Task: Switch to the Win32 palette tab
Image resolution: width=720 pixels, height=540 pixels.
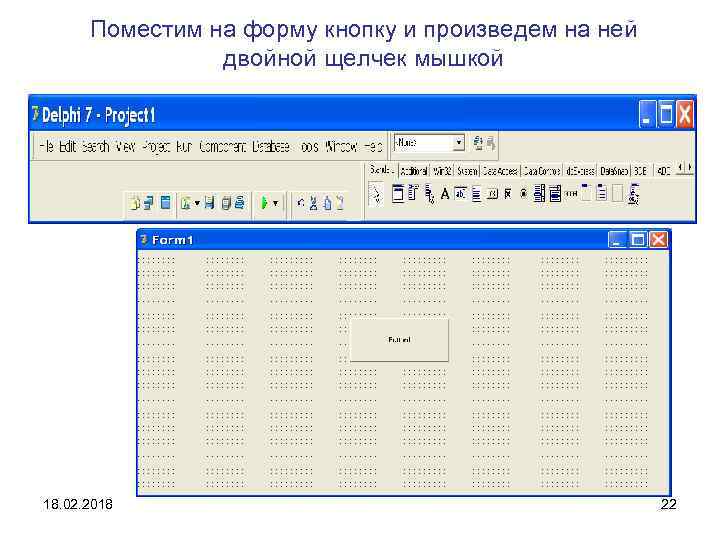Action: pos(442,171)
